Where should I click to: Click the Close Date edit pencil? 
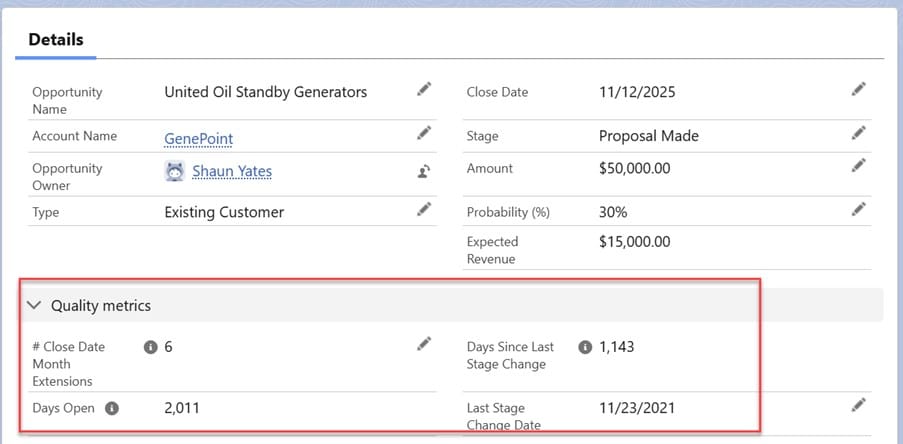click(x=858, y=90)
